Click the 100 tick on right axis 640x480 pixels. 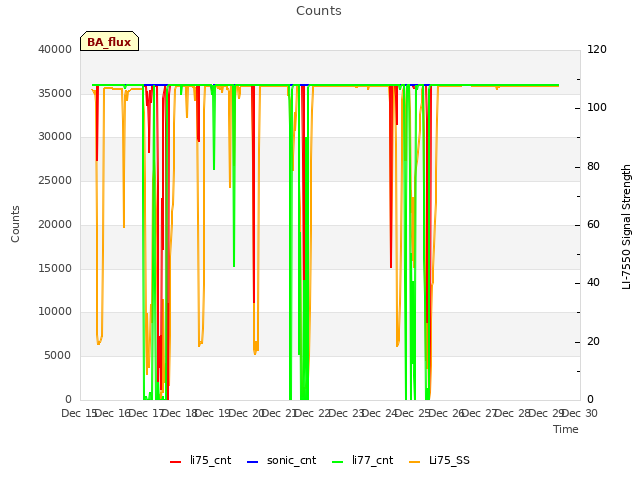click(x=597, y=107)
